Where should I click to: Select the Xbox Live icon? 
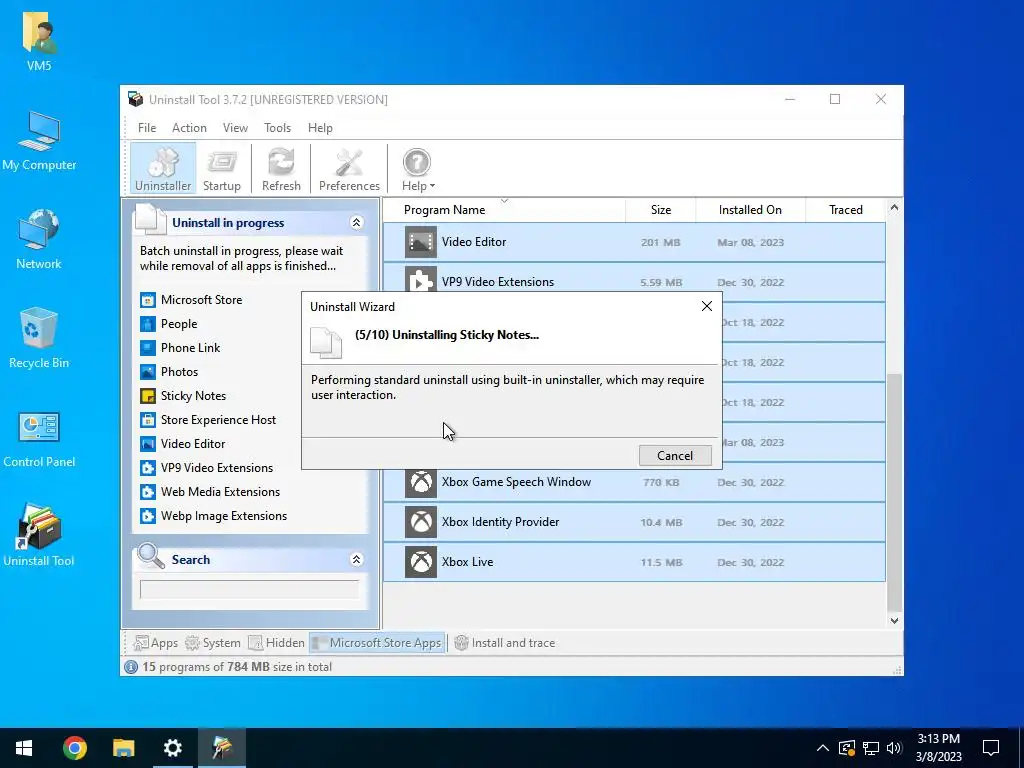pos(421,562)
